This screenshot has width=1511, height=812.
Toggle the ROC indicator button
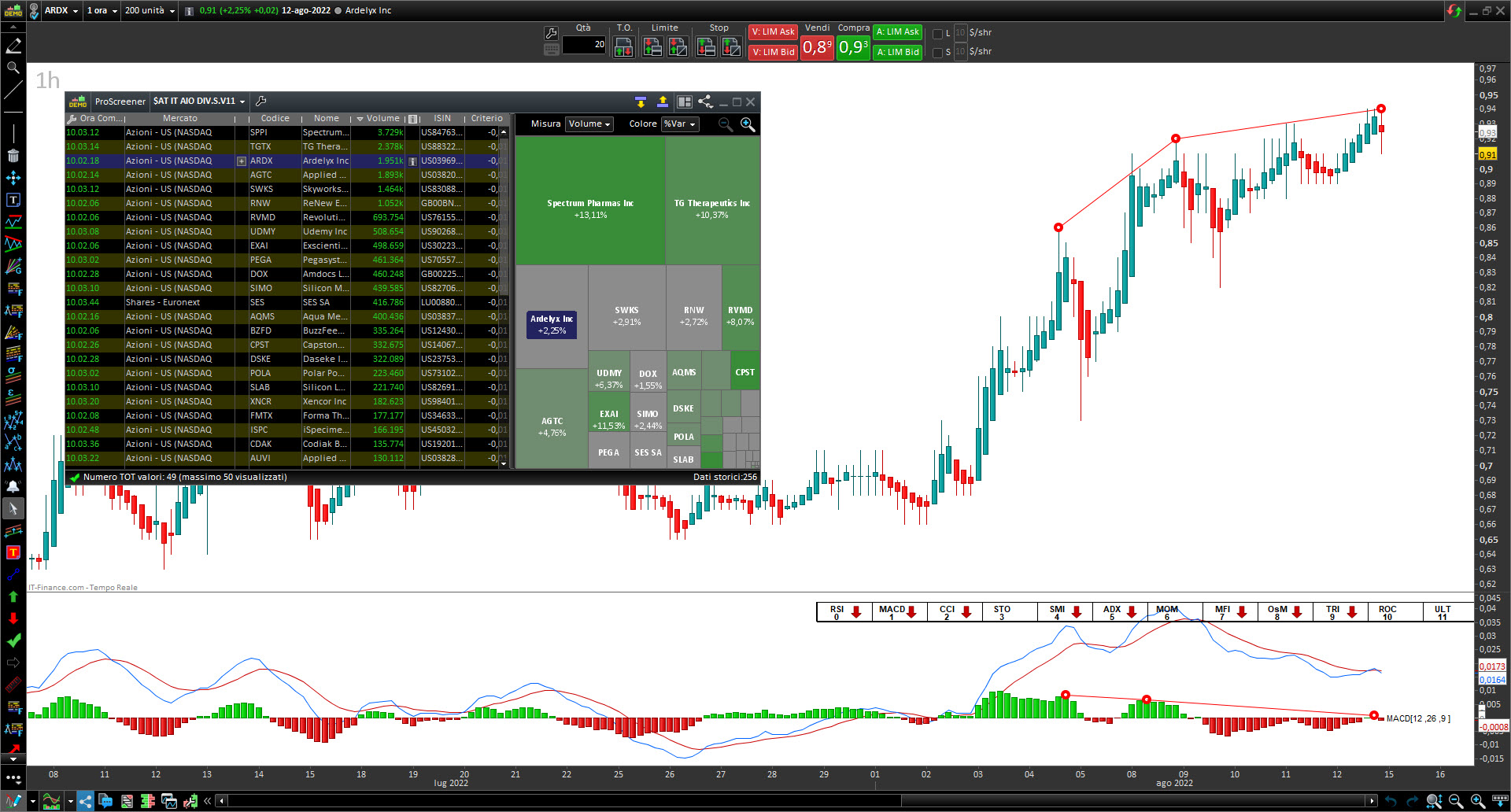coord(1395,612)
